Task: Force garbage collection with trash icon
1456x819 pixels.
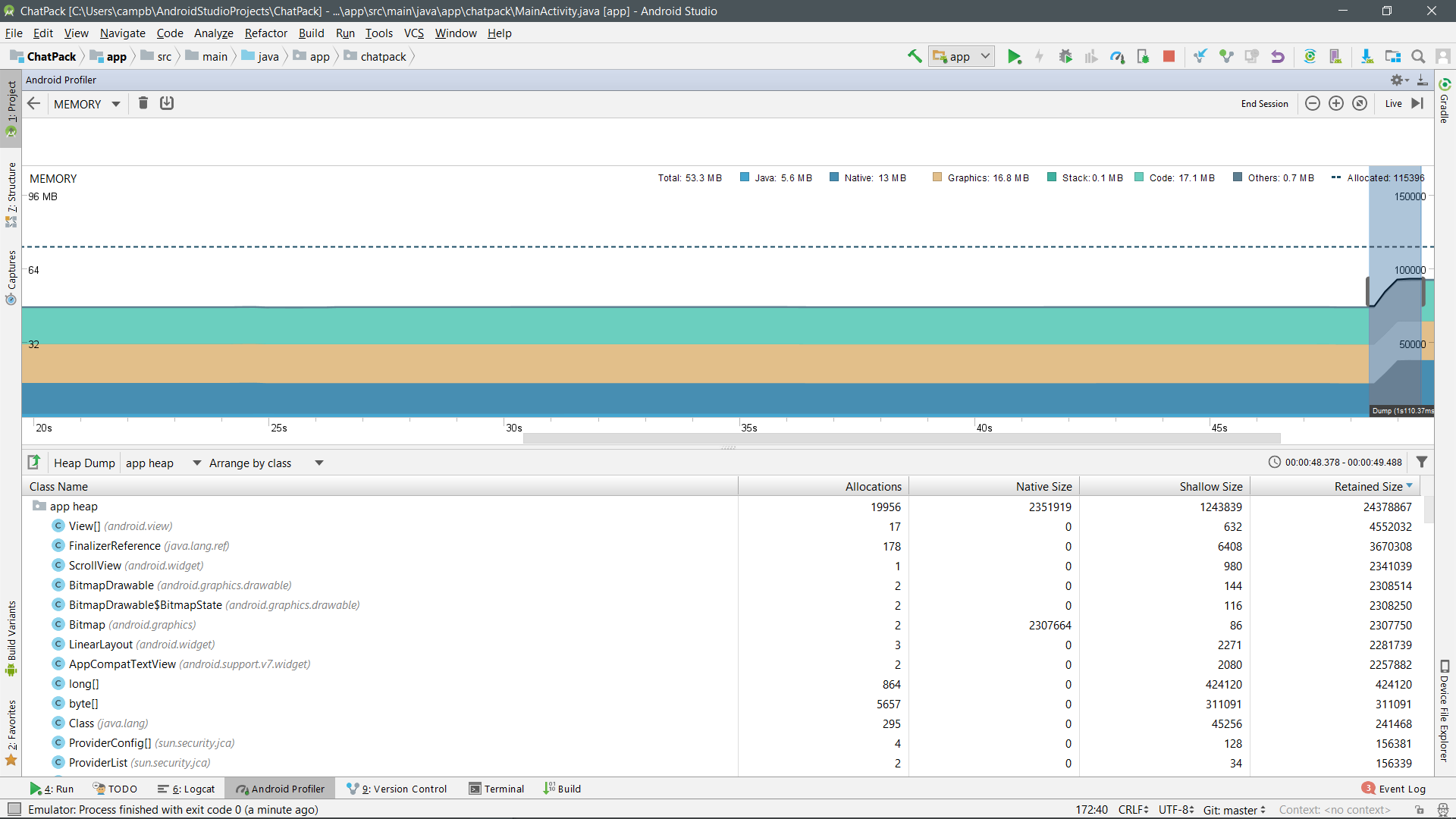Action: pos(143,103)
